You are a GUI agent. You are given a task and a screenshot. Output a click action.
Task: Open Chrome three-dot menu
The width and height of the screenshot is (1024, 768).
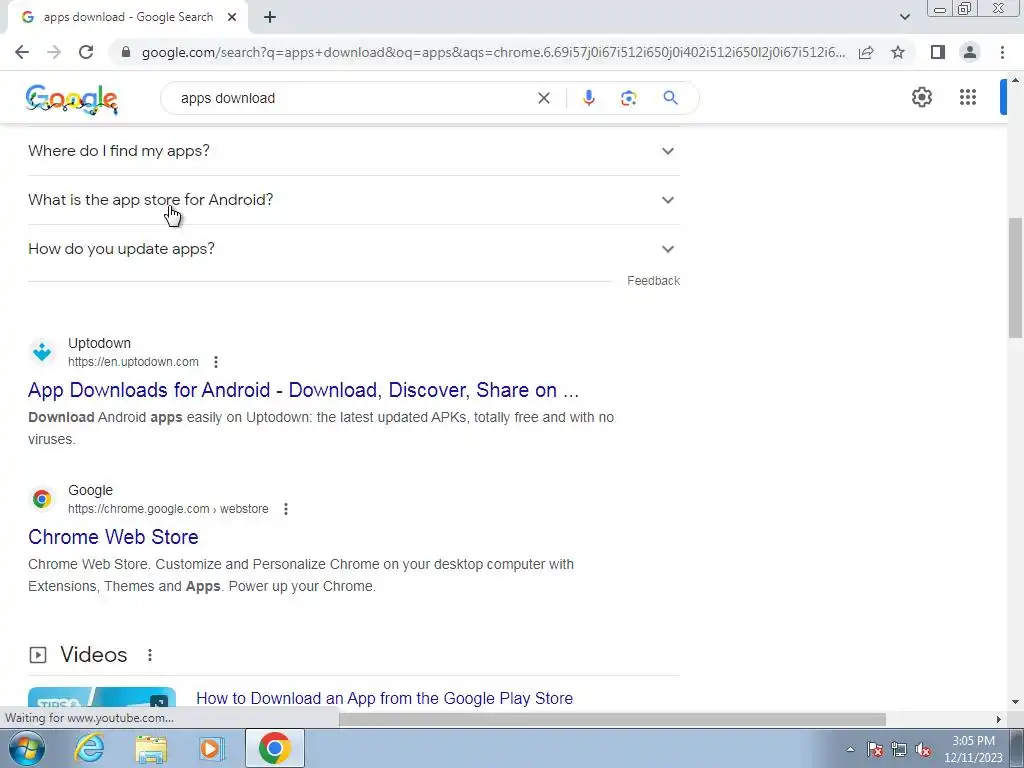[x=1002, y=52]
